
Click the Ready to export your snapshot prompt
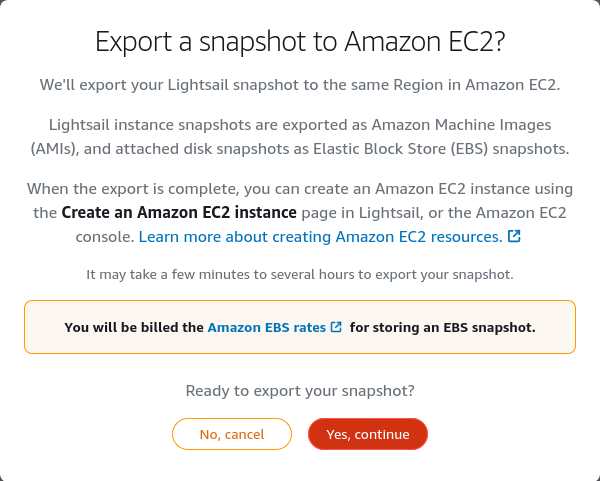(300, 391)
